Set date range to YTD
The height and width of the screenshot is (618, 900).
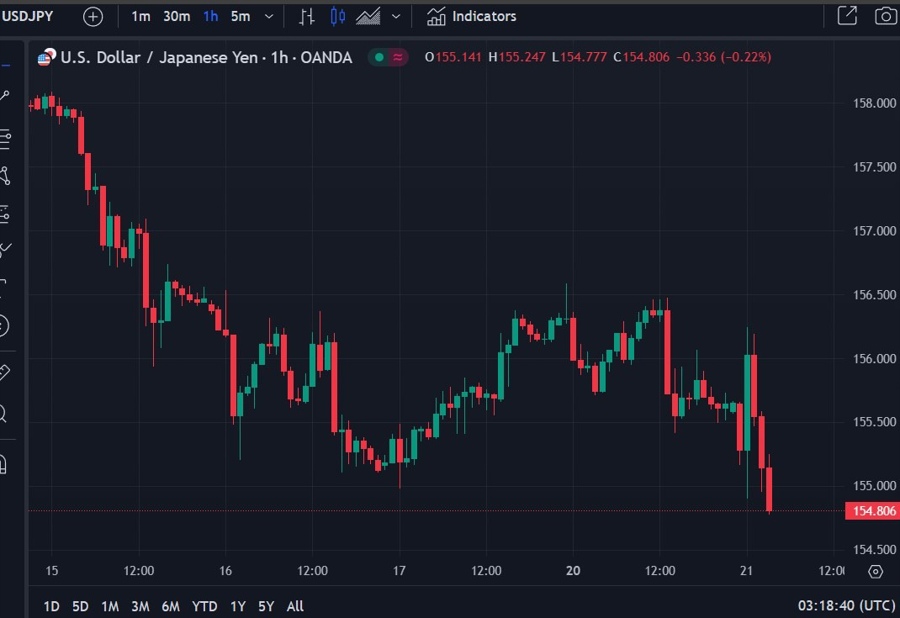click(x=204, y=606)
